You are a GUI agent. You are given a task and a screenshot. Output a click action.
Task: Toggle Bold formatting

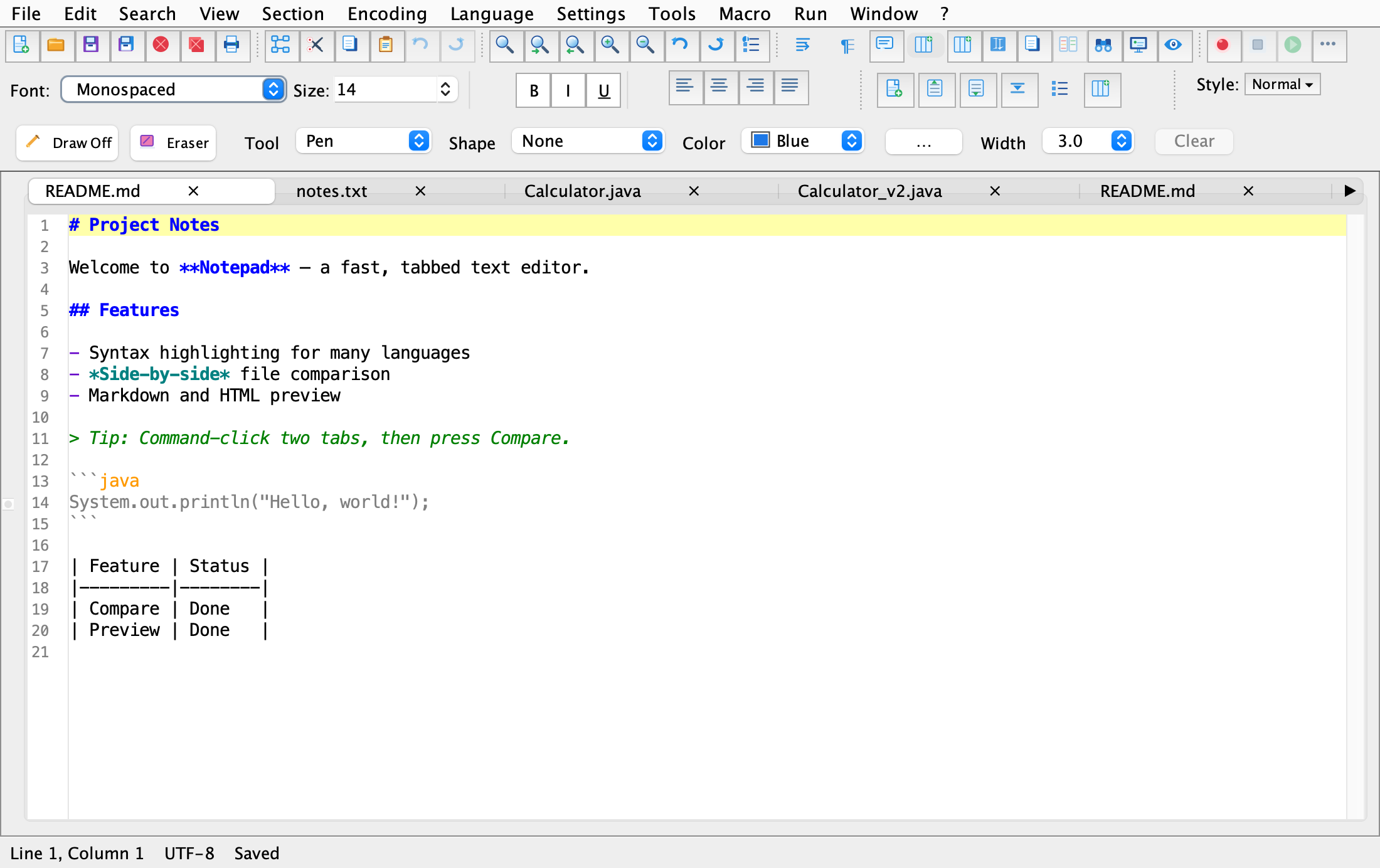534,90
